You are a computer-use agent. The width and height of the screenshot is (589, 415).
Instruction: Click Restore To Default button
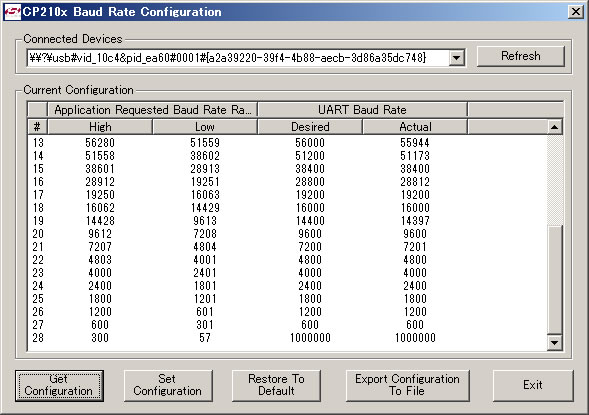coord(276,385)
